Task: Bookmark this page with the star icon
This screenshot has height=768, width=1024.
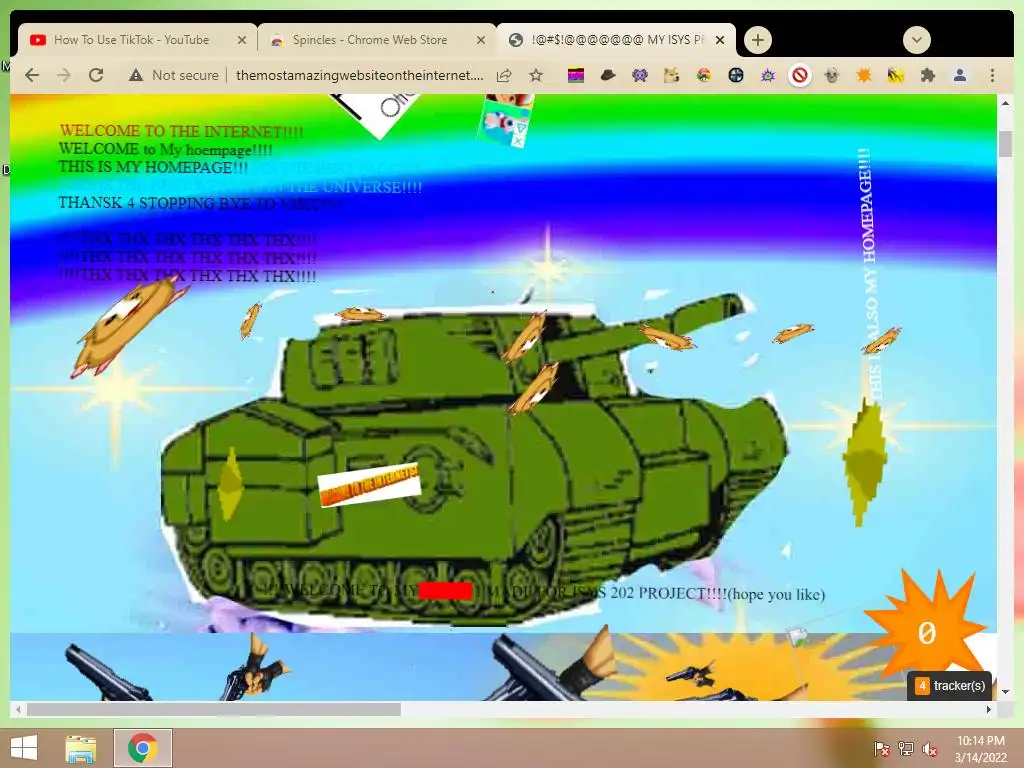Action: tap(536, 75)
